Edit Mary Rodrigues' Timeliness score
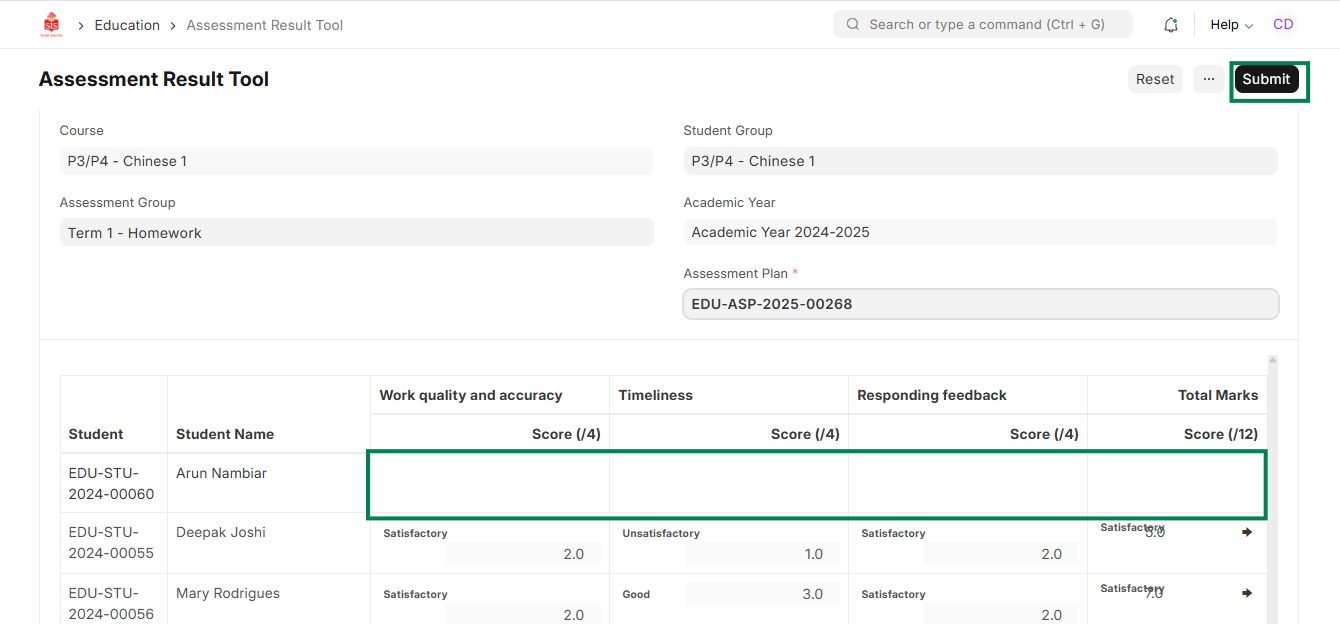 click(x=762, y=594)
